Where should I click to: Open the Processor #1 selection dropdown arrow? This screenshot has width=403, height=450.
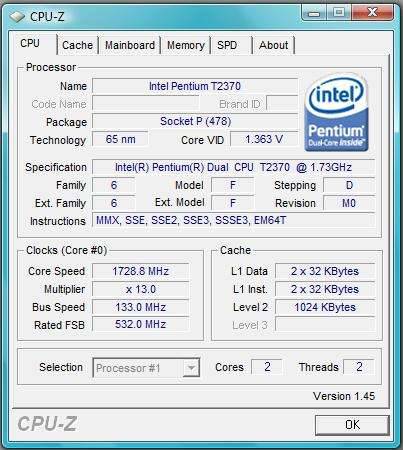click(x=191, y=368)
